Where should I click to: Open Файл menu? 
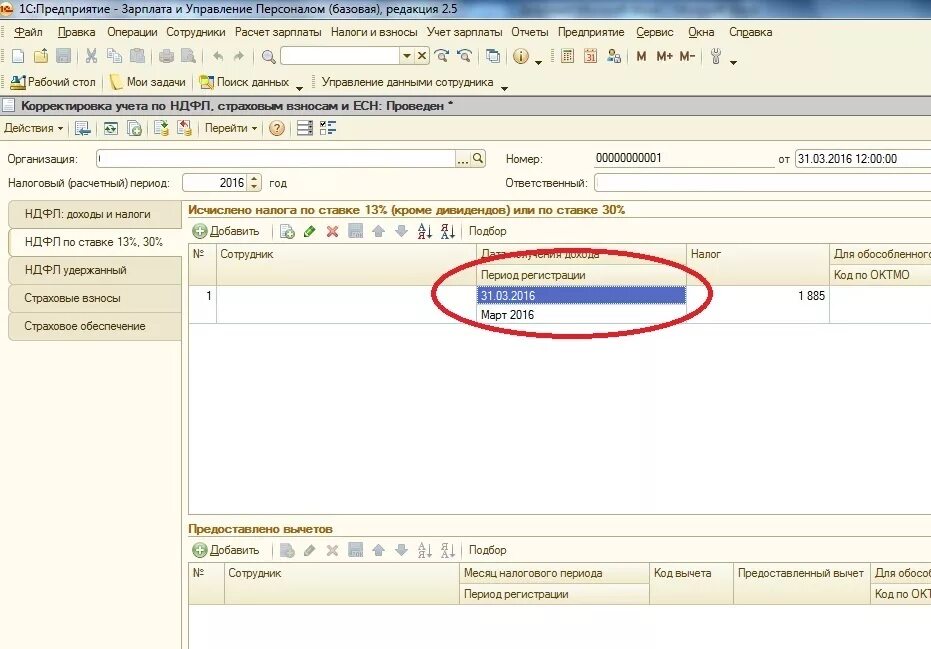(x=28, y=32)
